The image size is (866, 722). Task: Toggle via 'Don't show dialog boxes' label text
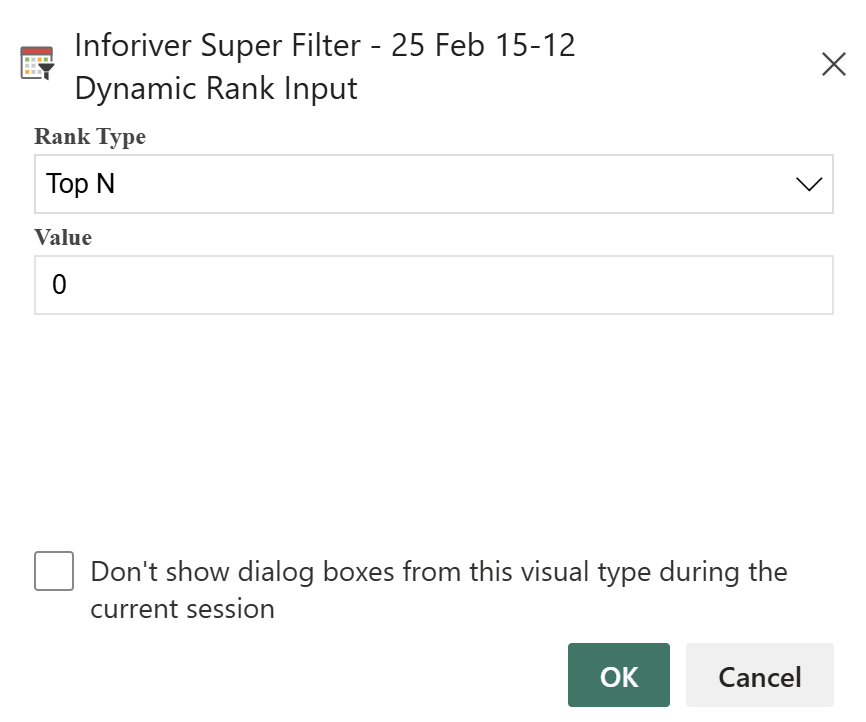[439, 572]
